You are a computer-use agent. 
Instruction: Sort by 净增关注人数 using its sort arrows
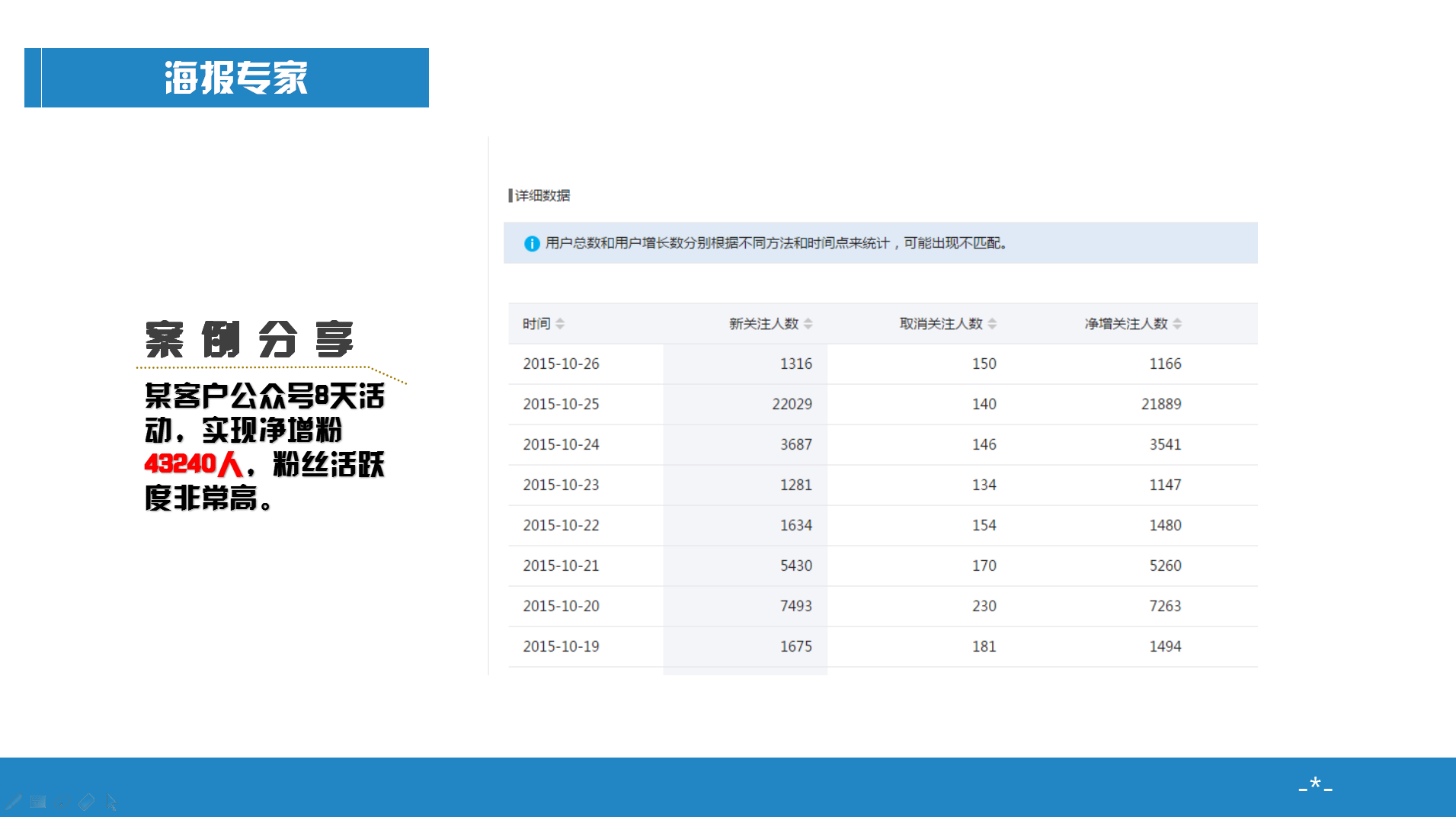(x=1177, y=324)
